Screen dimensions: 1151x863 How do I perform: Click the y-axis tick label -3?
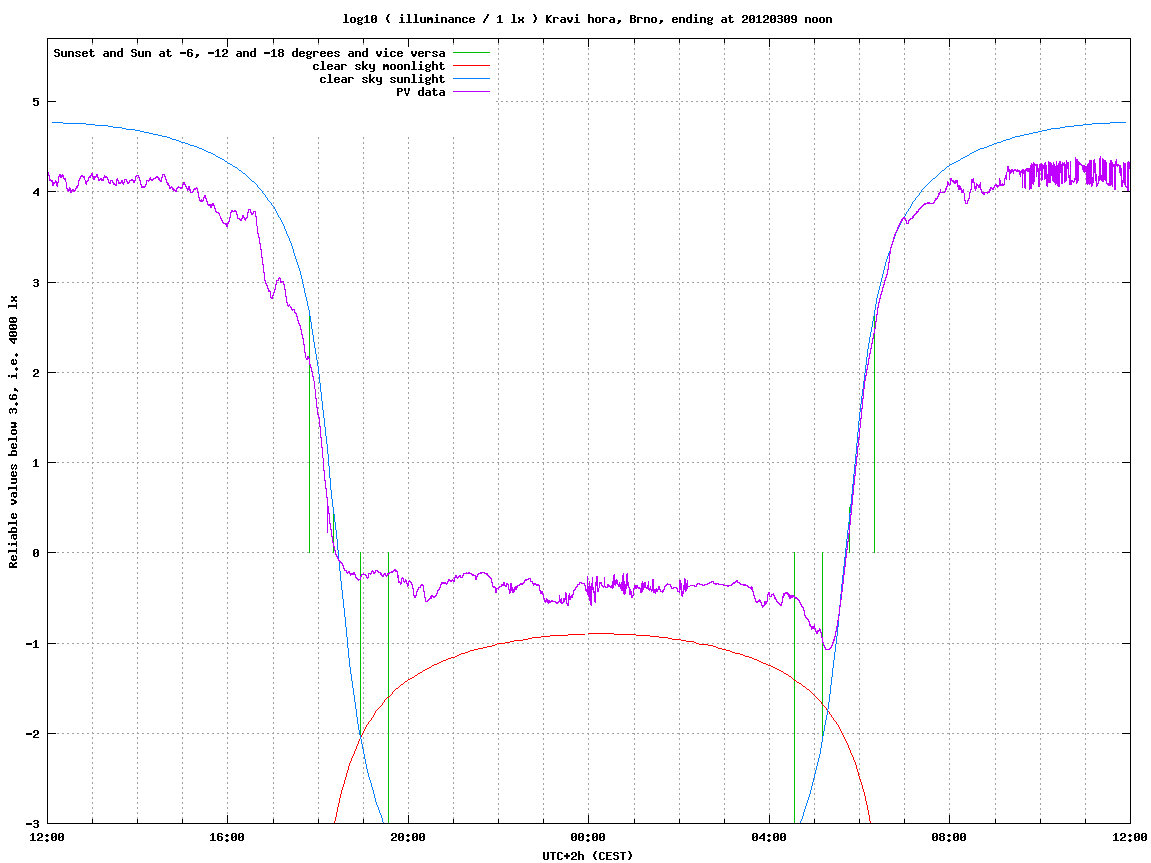click(32, 823)
